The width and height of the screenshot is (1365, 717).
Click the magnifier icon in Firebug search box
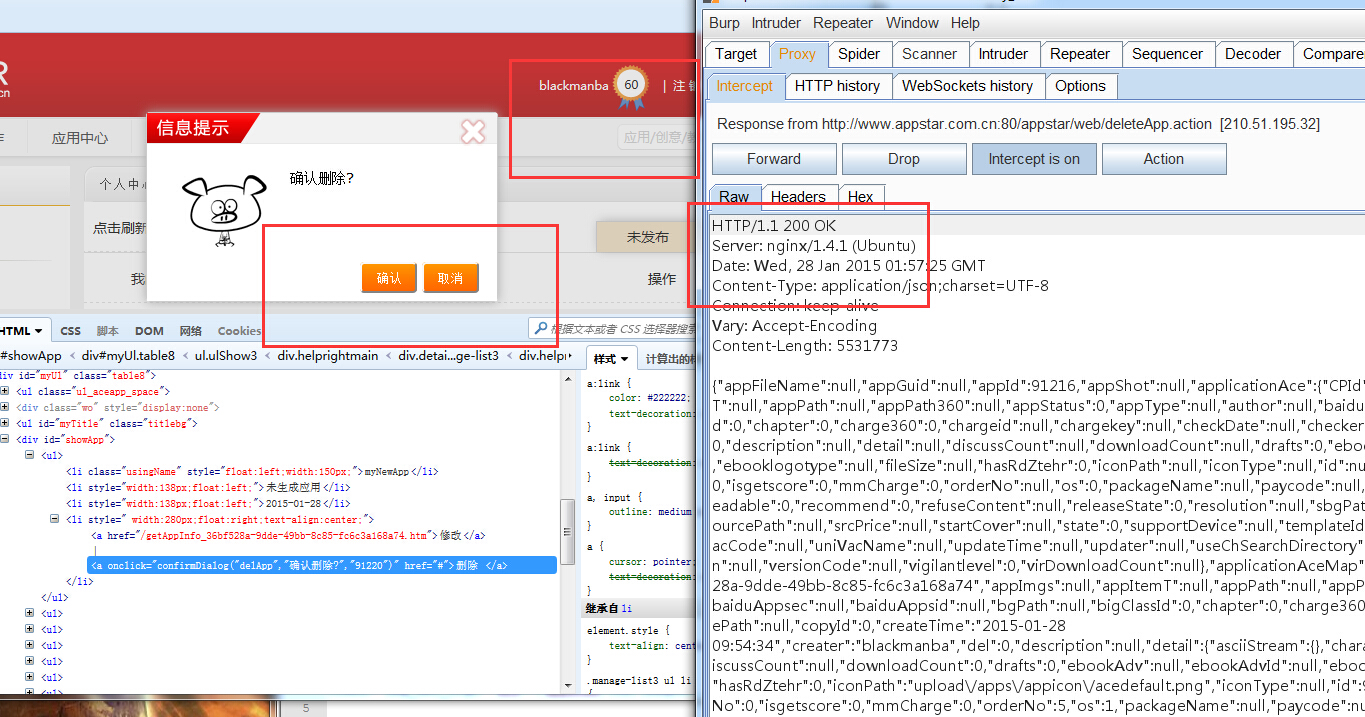click(x=540, y=328)
